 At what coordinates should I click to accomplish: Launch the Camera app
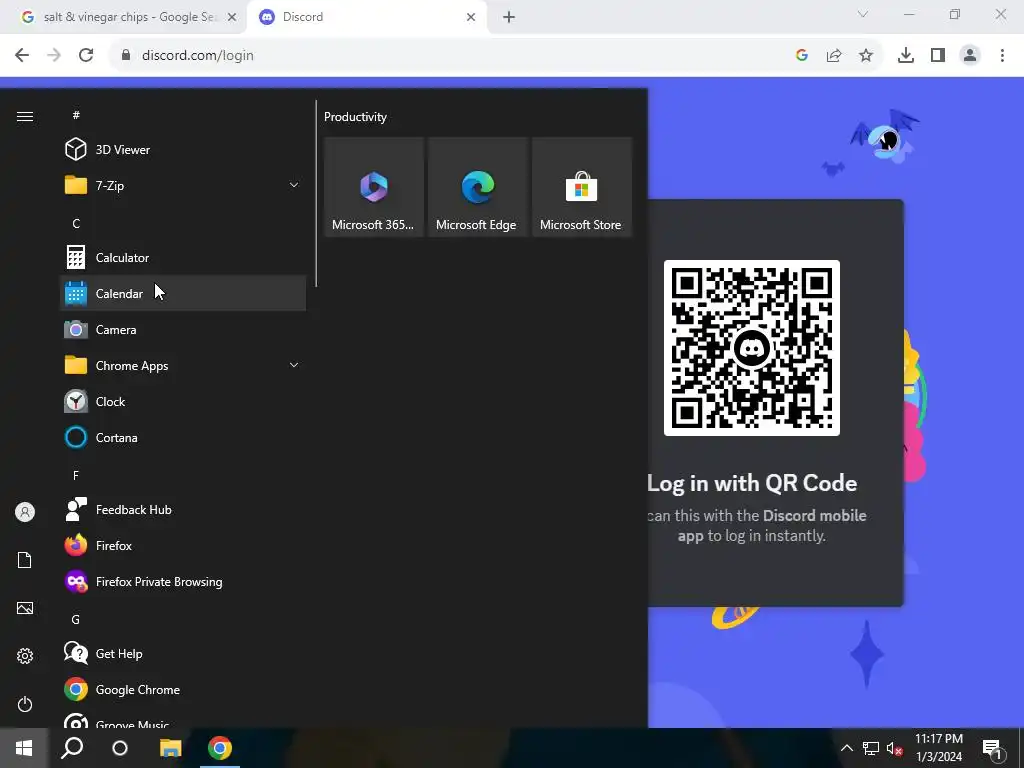183,330
